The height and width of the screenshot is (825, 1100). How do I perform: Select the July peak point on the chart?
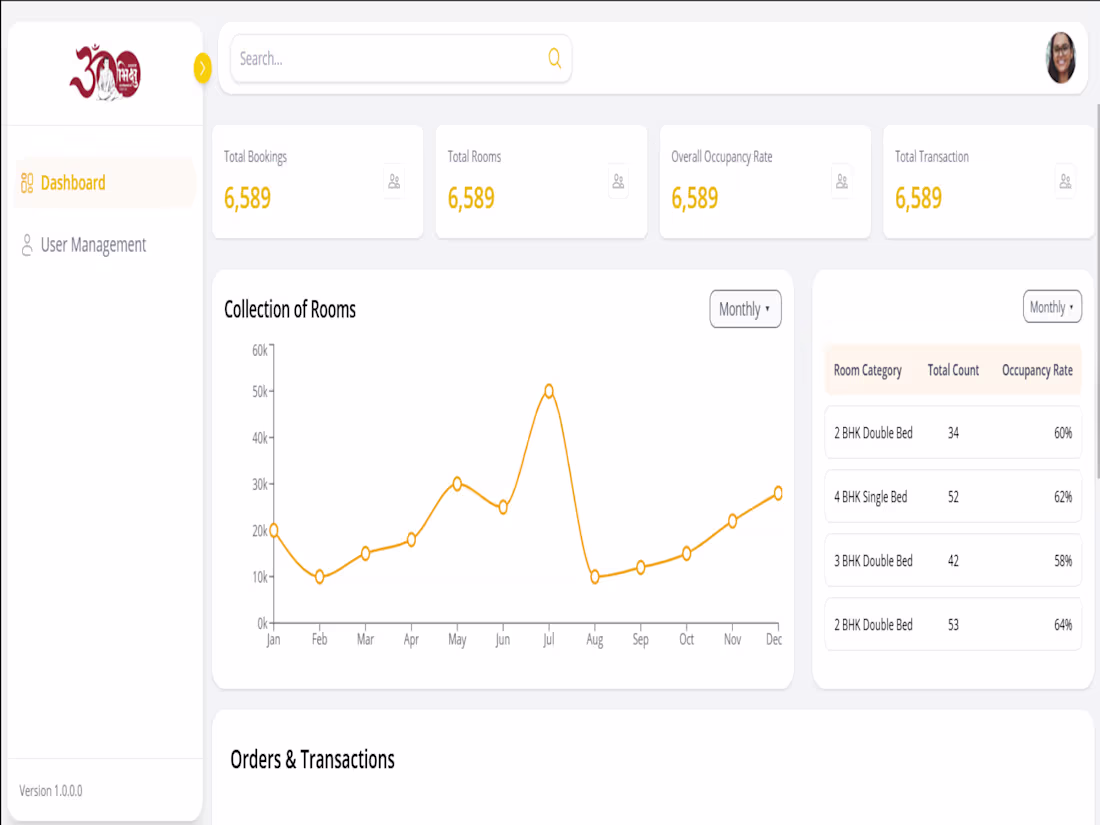click(x=548, y=391)
